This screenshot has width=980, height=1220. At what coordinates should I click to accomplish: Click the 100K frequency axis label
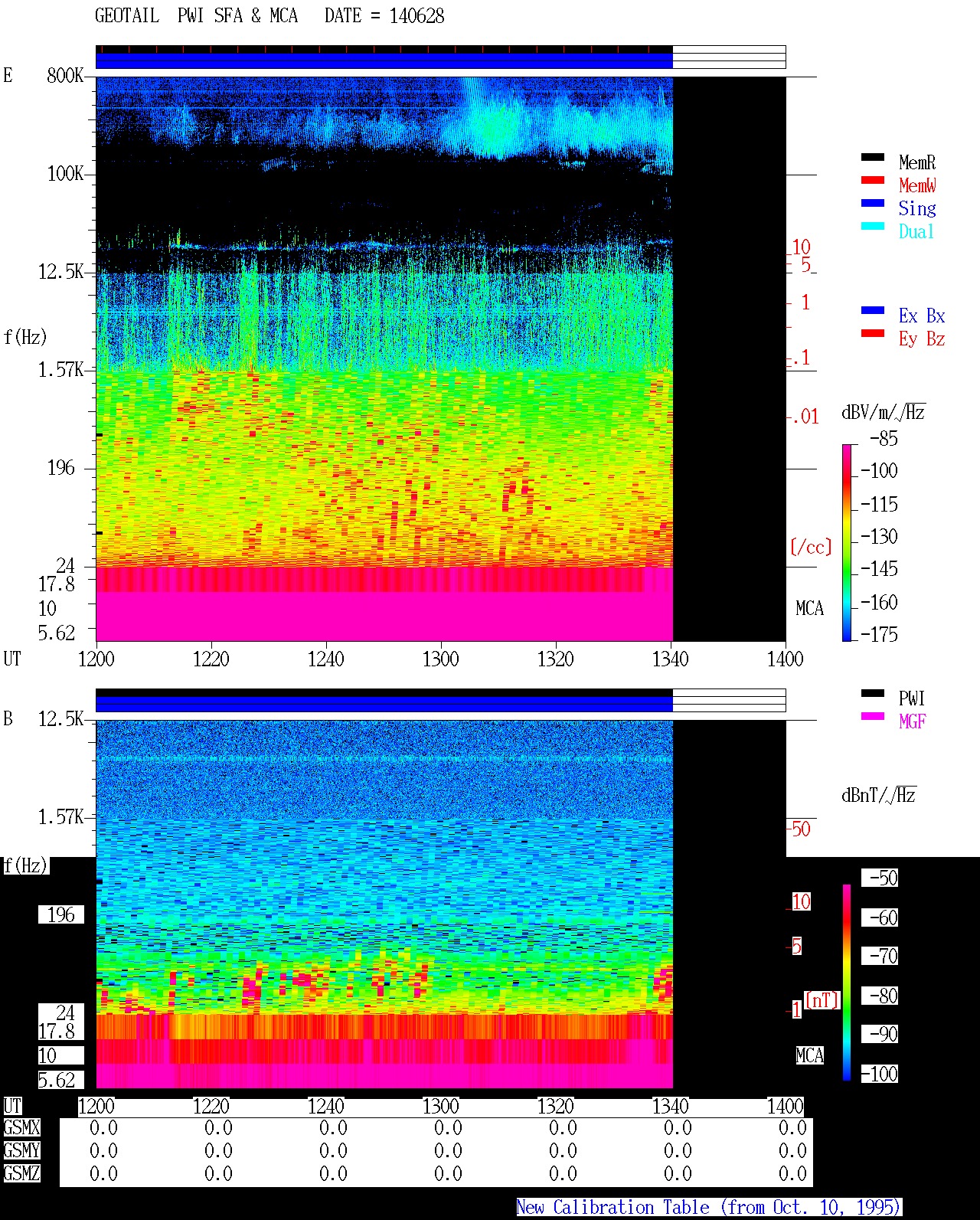tap(65, 173)
